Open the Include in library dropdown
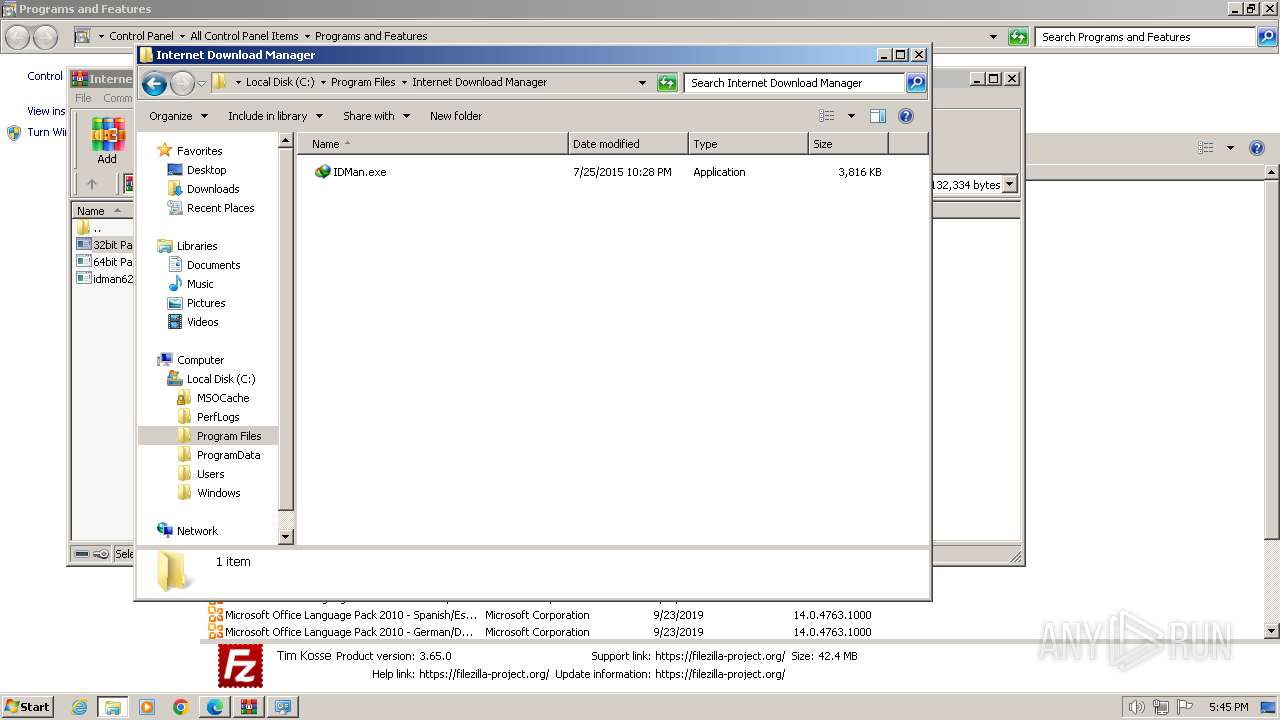The height and width of the screenshot is (720, 1280). pos(275,116)
